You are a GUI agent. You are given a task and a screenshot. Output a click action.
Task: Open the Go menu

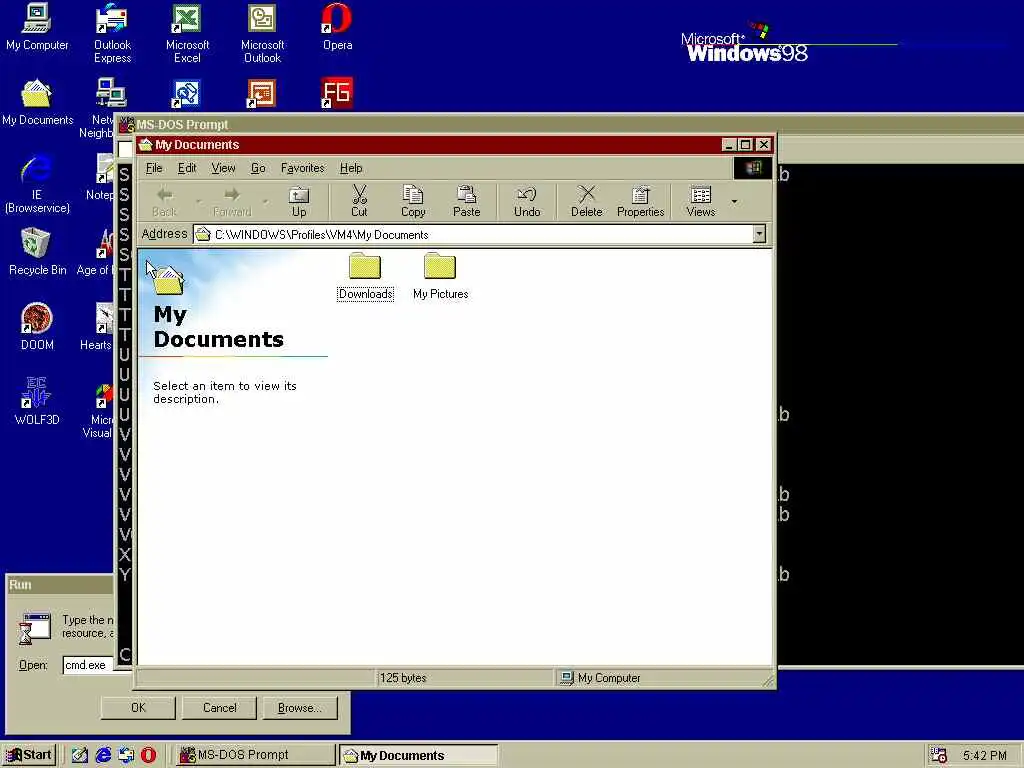[258, 168]
